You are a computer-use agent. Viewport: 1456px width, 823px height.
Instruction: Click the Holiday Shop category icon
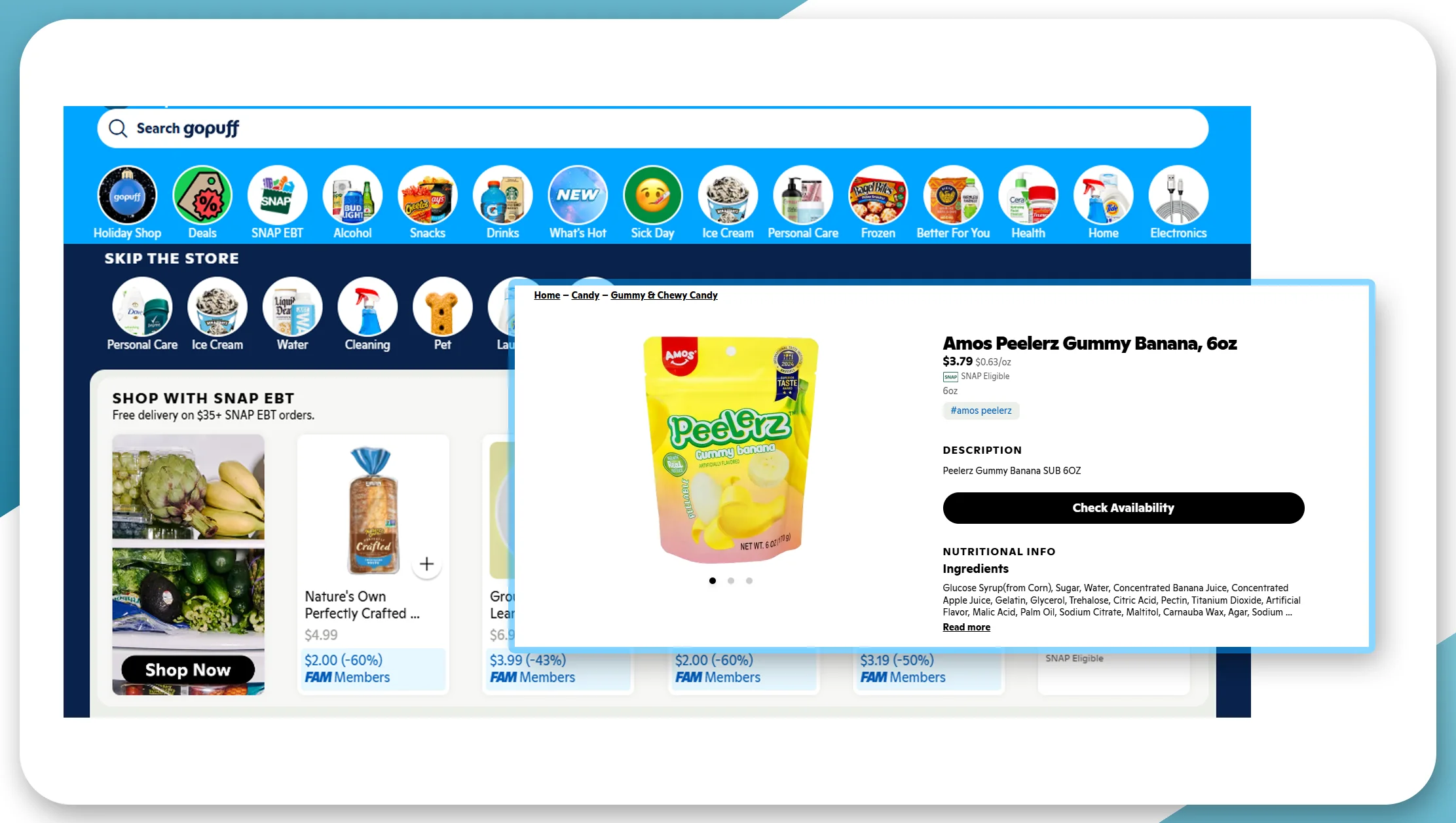[x=127, y=196]
